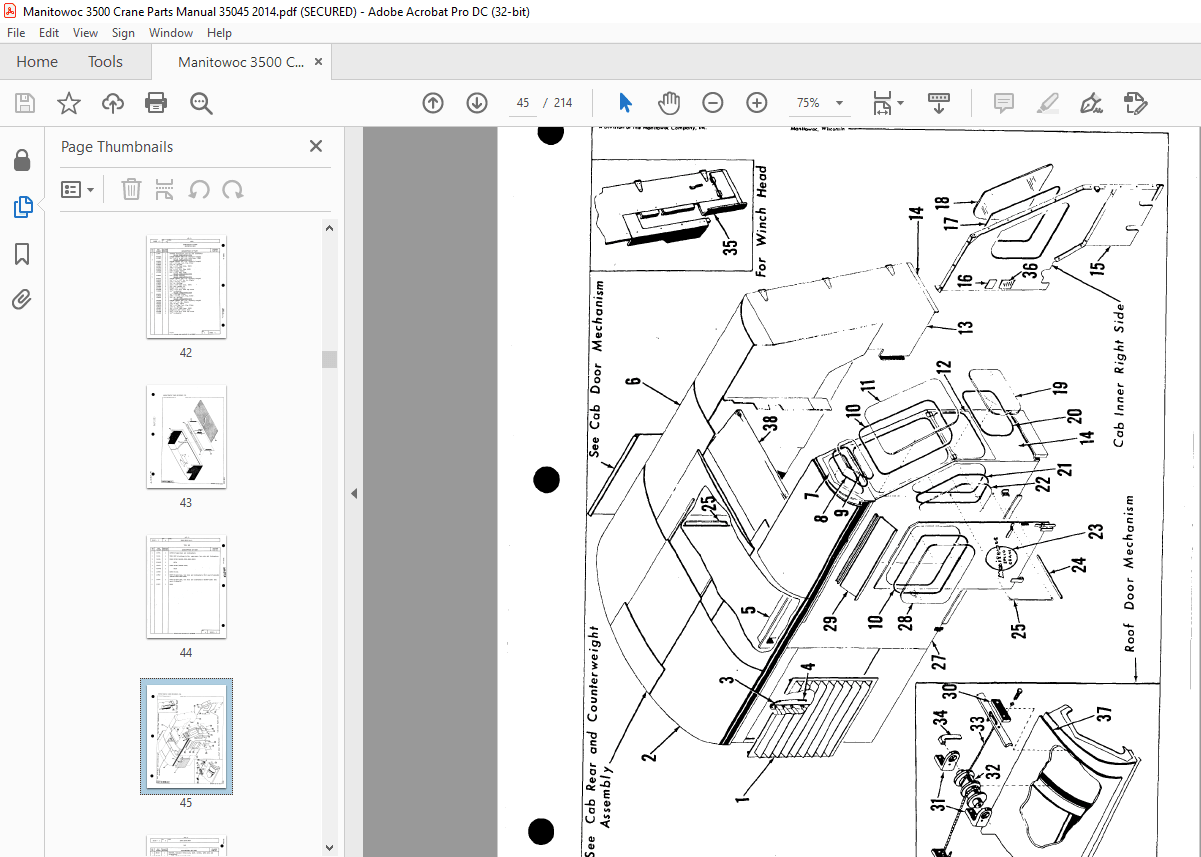This screenshot has height=857, width=1201.
Task: Rotate the selected page counterclockwise
Action: (x=199, y=189)
